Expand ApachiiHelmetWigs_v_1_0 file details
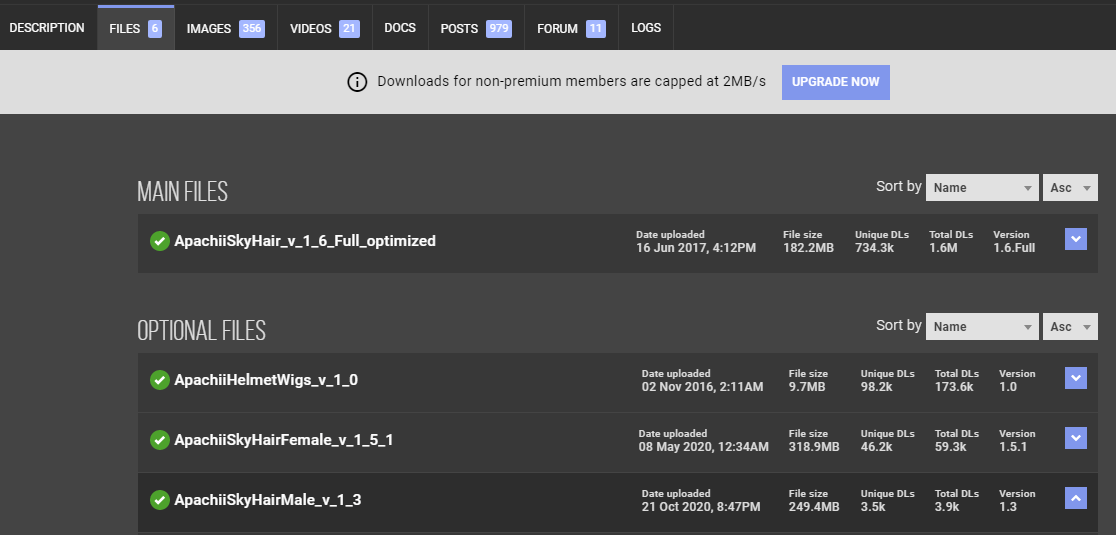 1076,378
